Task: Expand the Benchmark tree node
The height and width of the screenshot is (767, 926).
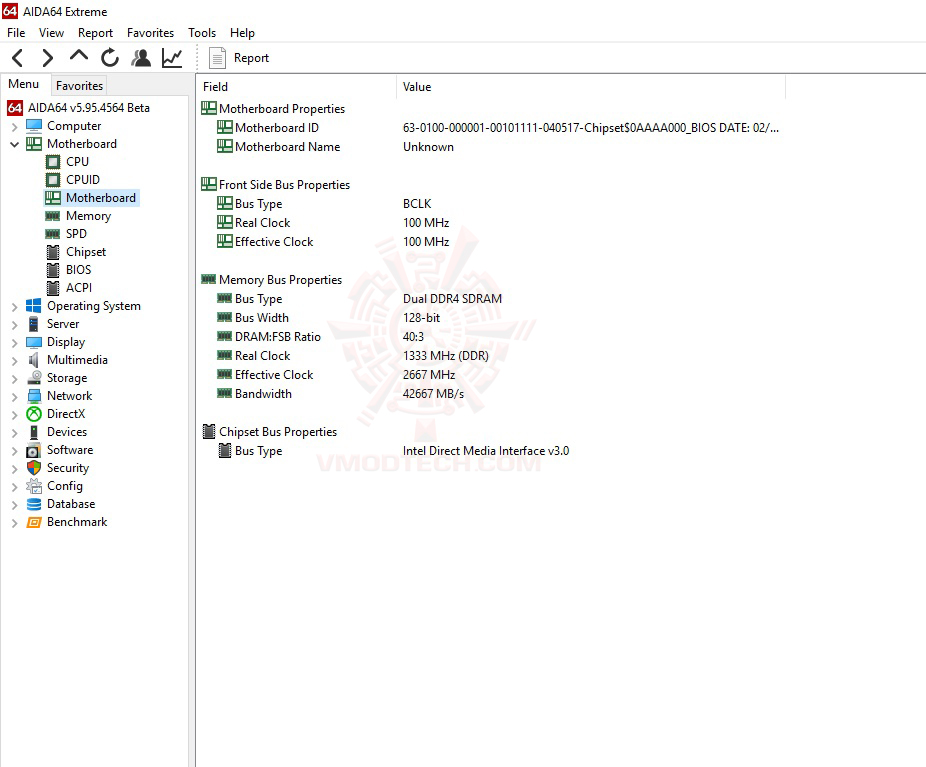Action: pyautogui.click(x=15, y=523)
